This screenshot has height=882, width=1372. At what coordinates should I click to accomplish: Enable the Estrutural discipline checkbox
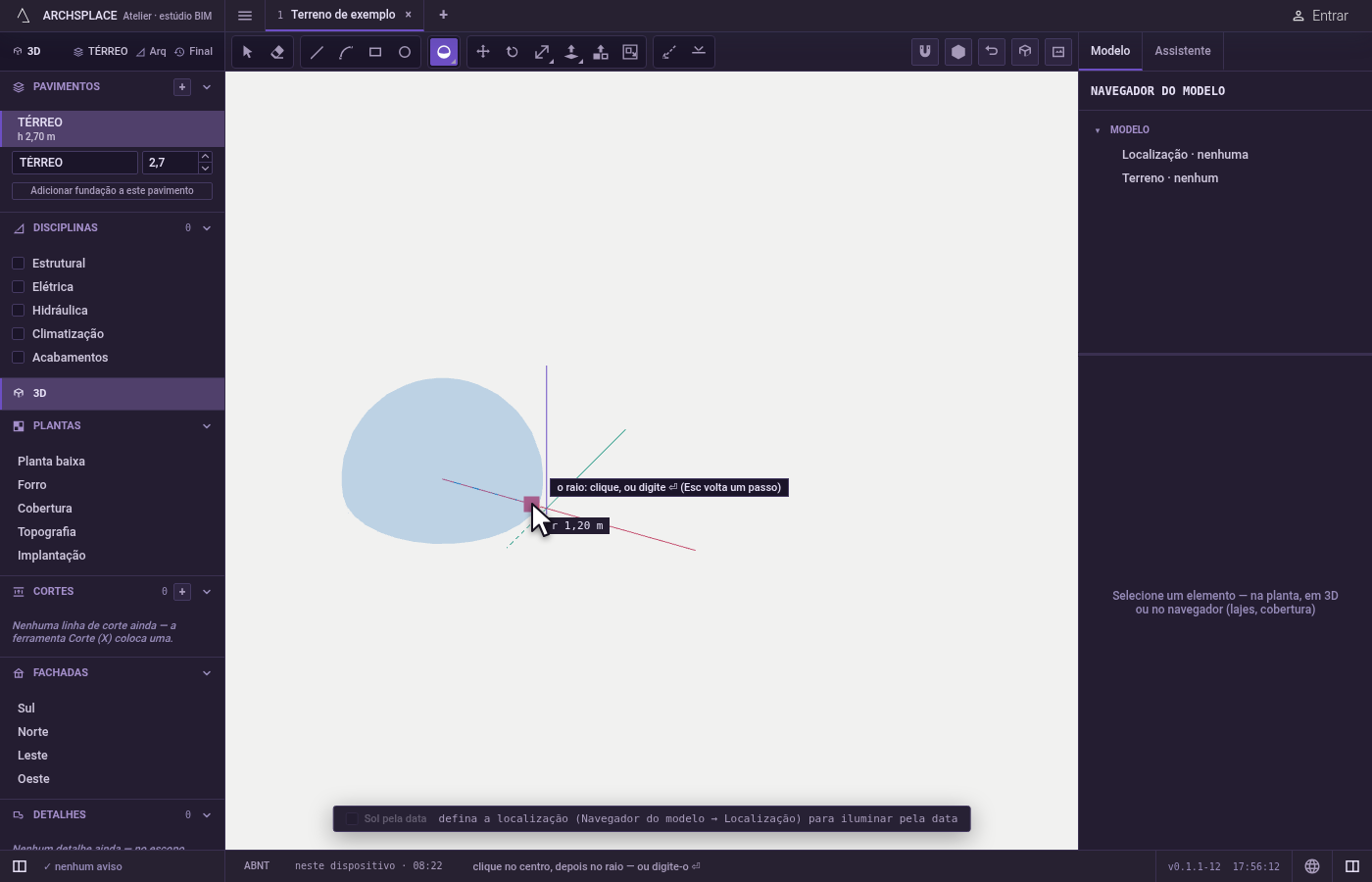coord(18,263)
